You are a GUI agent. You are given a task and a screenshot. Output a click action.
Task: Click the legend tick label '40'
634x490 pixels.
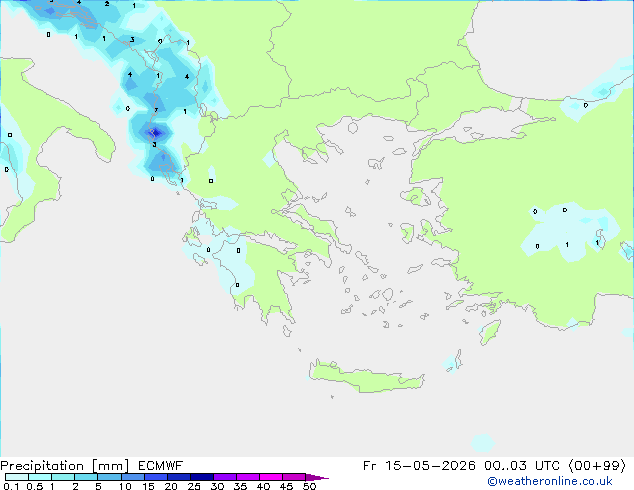263,486
